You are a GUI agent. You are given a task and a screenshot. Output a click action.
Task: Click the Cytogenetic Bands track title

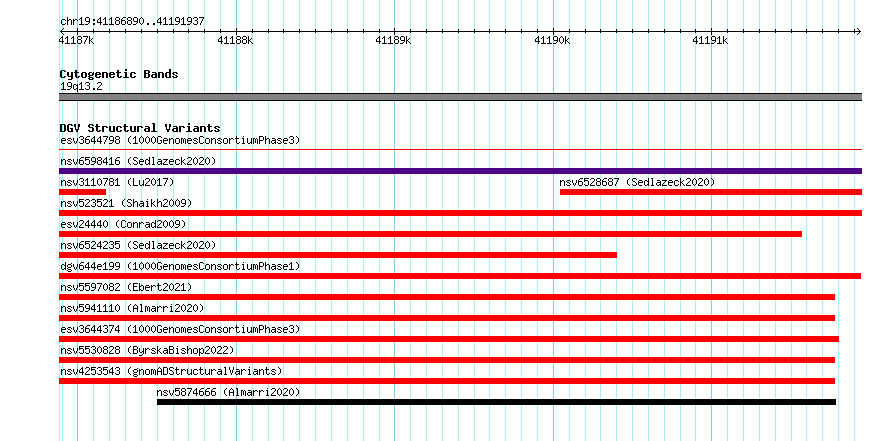point(119,74)
